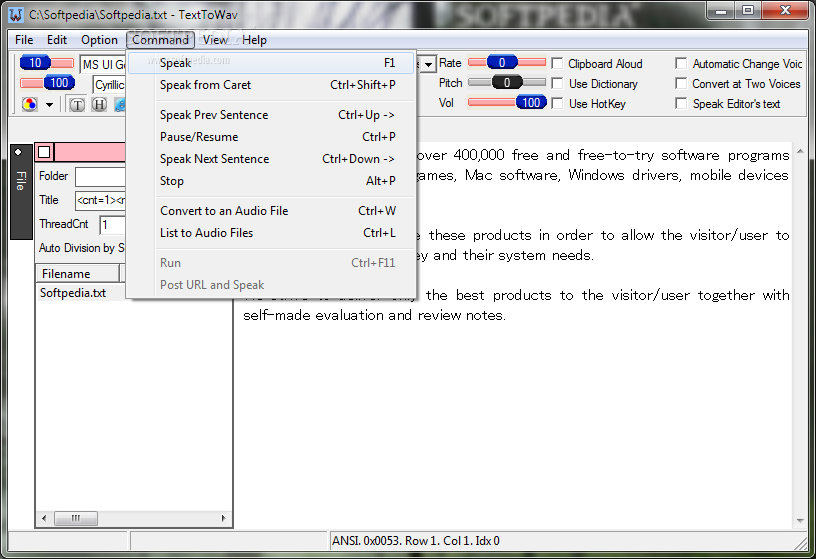
Task: Click the TextToWav app icon in the title bar
Action: [x=16, y=15]
